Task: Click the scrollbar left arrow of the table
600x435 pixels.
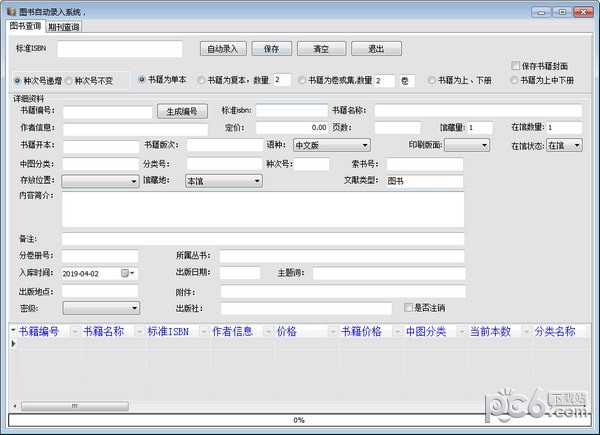Action: click(15, 406)
